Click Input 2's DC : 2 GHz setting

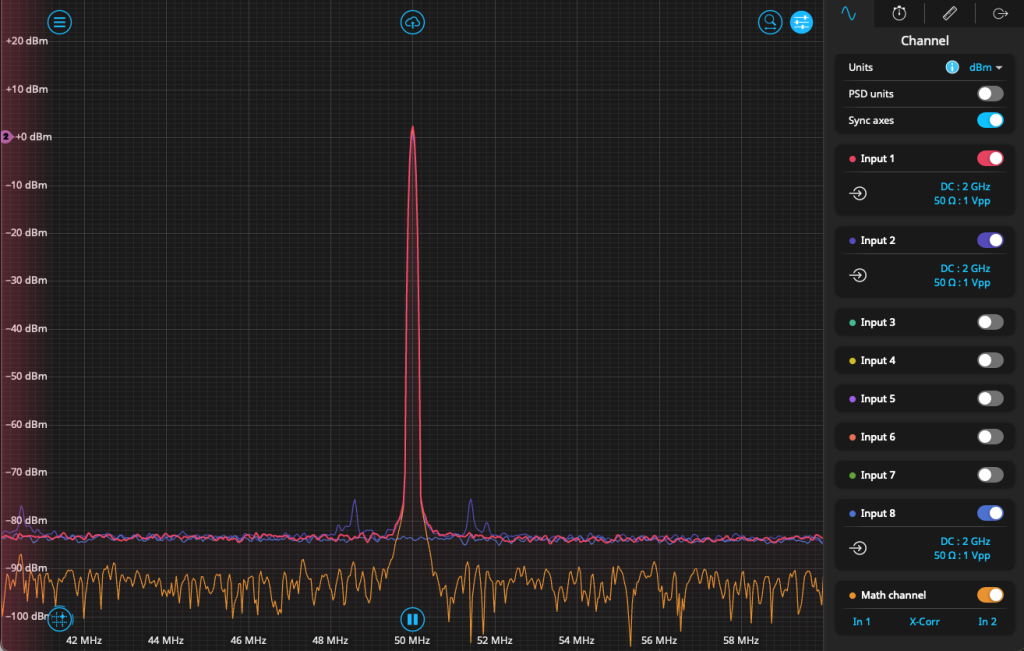[x=964, y=268]
